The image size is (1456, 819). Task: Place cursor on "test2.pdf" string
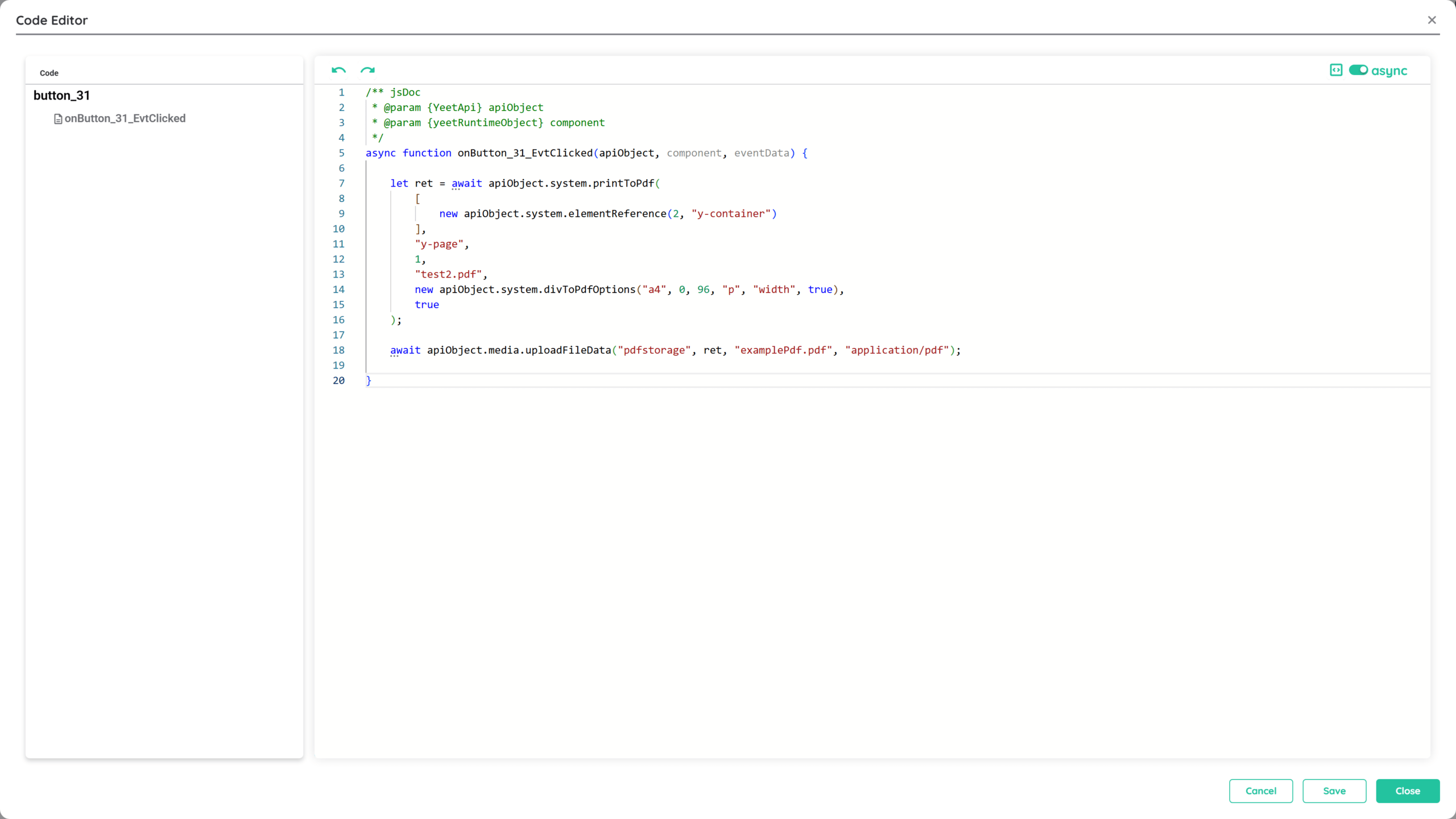[448, 274]
